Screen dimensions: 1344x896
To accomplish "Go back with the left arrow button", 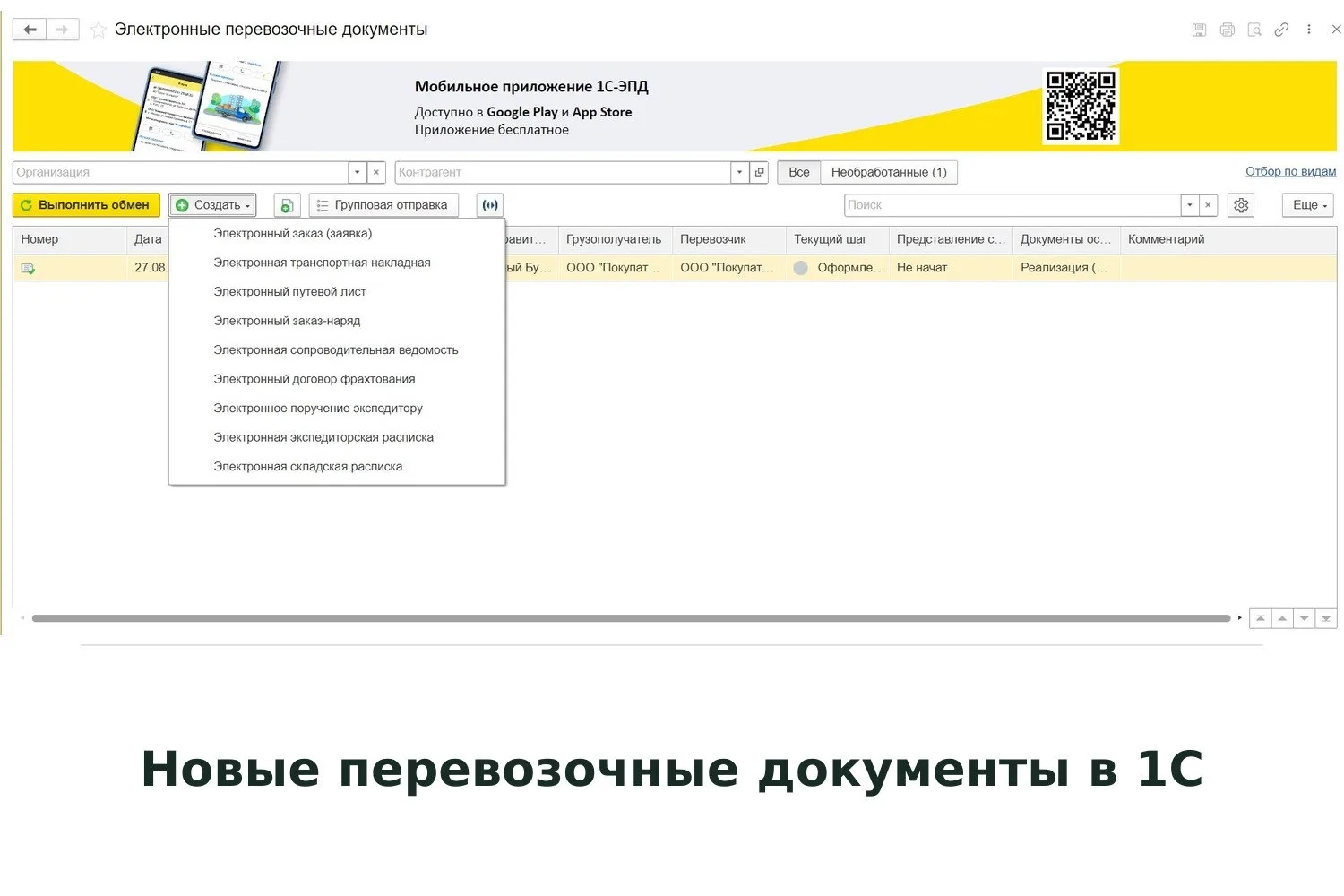I will (30, 30).
